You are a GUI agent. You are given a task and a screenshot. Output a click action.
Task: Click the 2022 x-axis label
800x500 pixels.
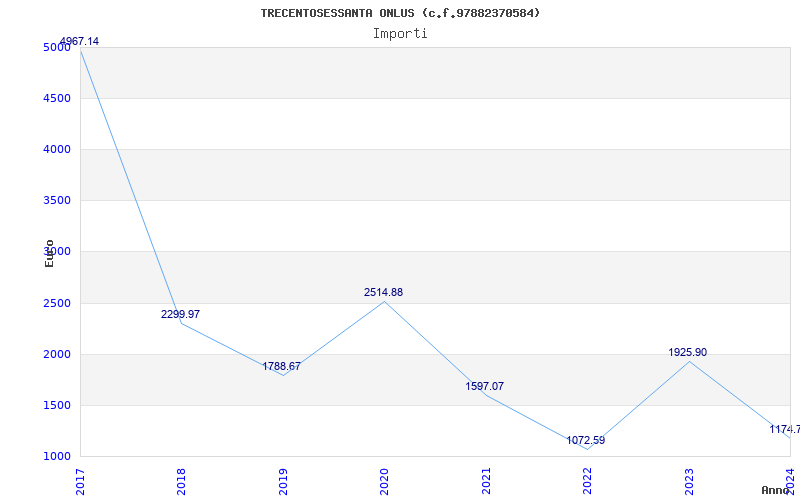click(x=587, y=481)
